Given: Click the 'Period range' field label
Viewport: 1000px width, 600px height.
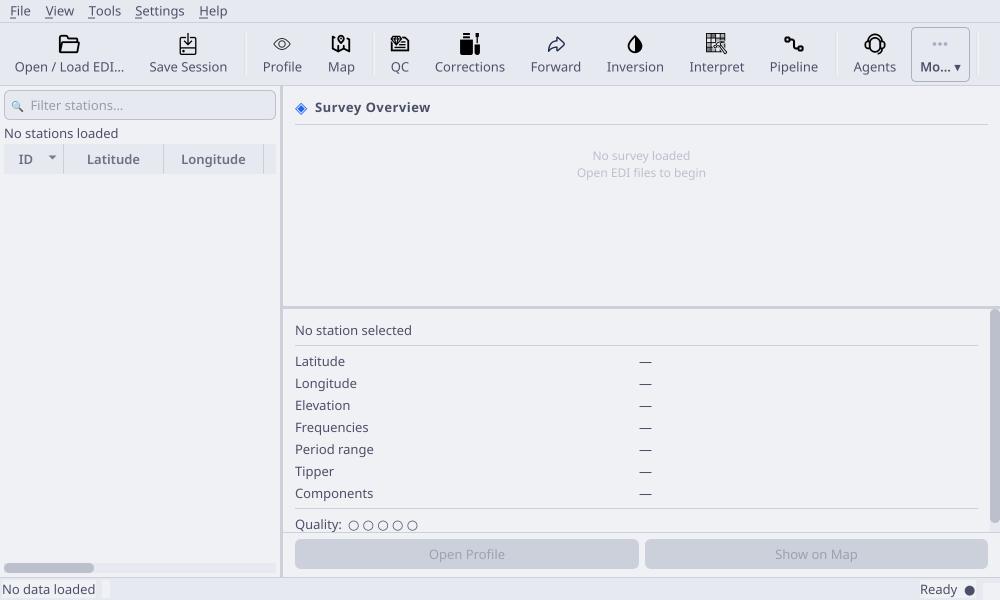Looking at the screenshot, I should coord(334,450).
